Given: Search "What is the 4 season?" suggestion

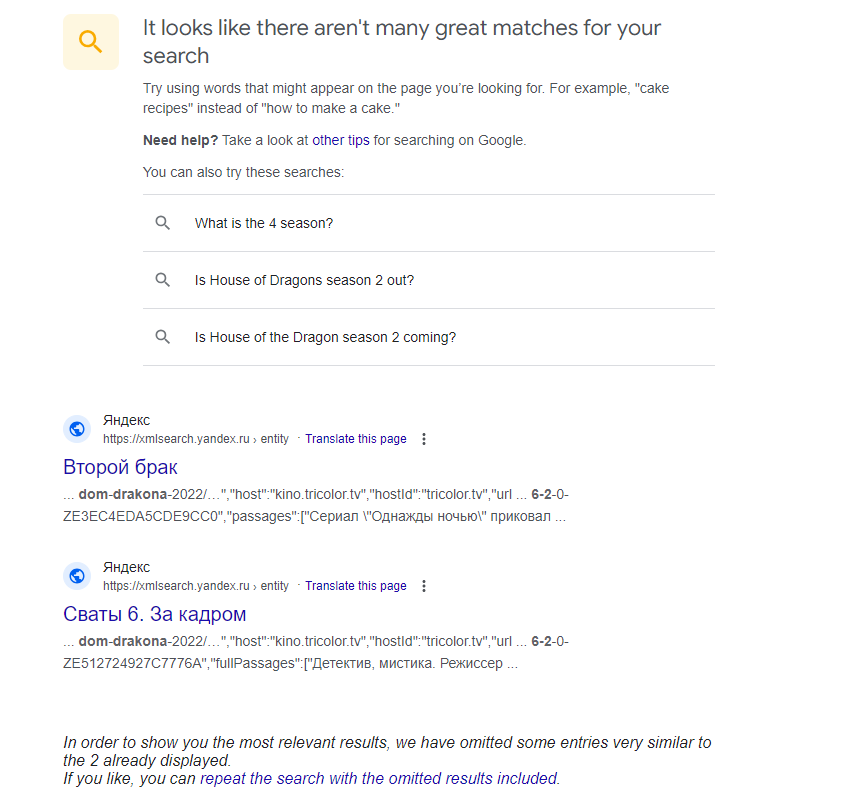Looking at the screenshot, I should pos(429,223).
